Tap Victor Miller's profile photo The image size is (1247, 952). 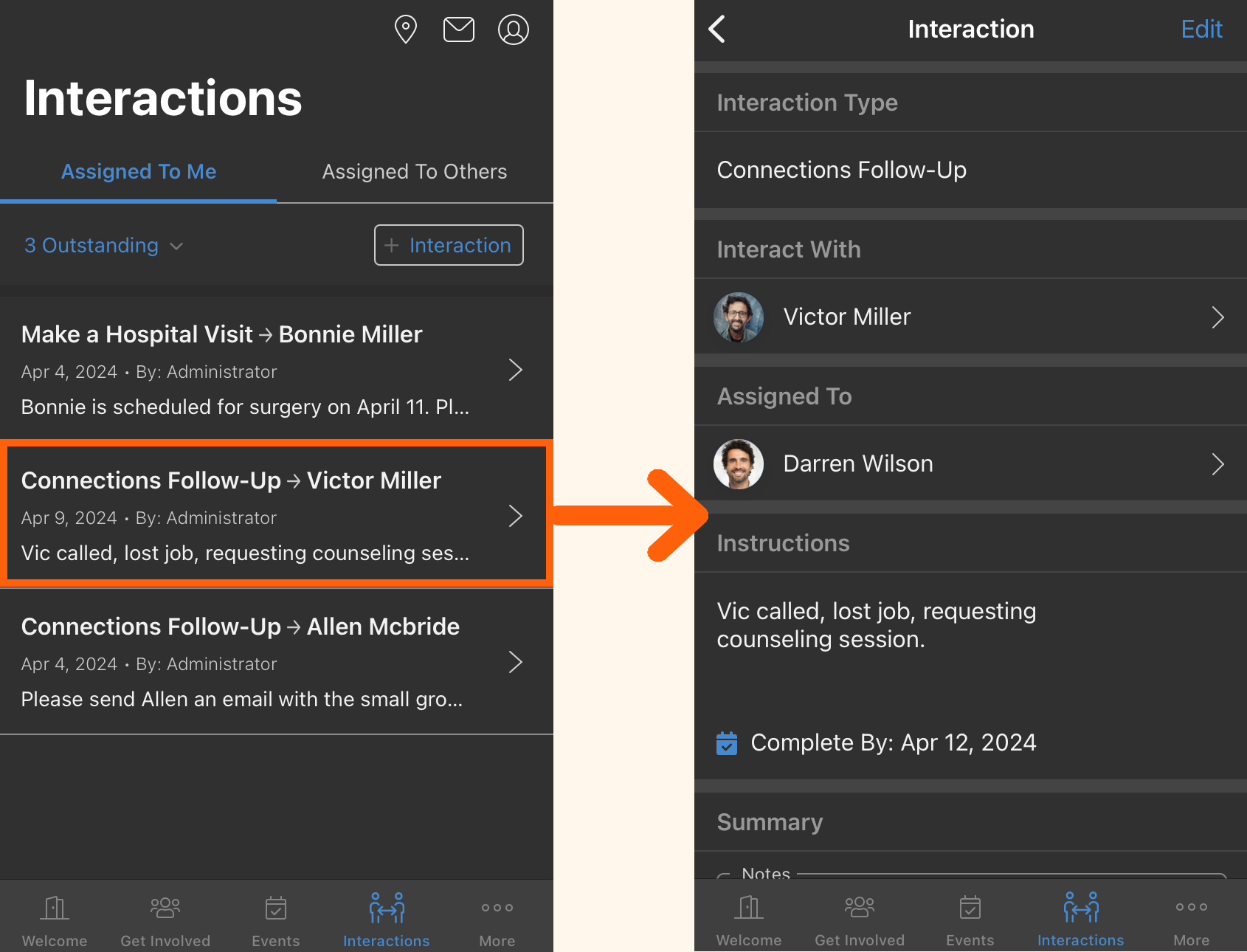coord(739,317)
